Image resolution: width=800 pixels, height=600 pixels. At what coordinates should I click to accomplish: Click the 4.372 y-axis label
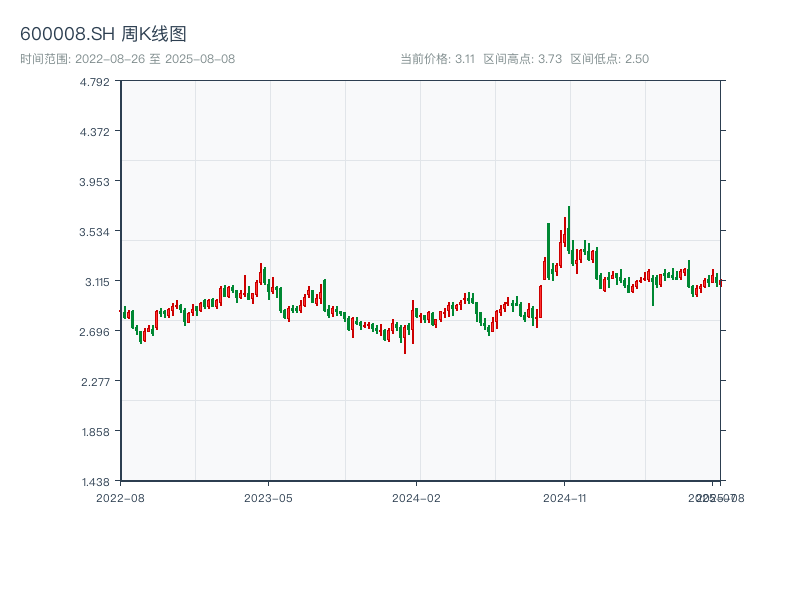[x=96, y=132]
